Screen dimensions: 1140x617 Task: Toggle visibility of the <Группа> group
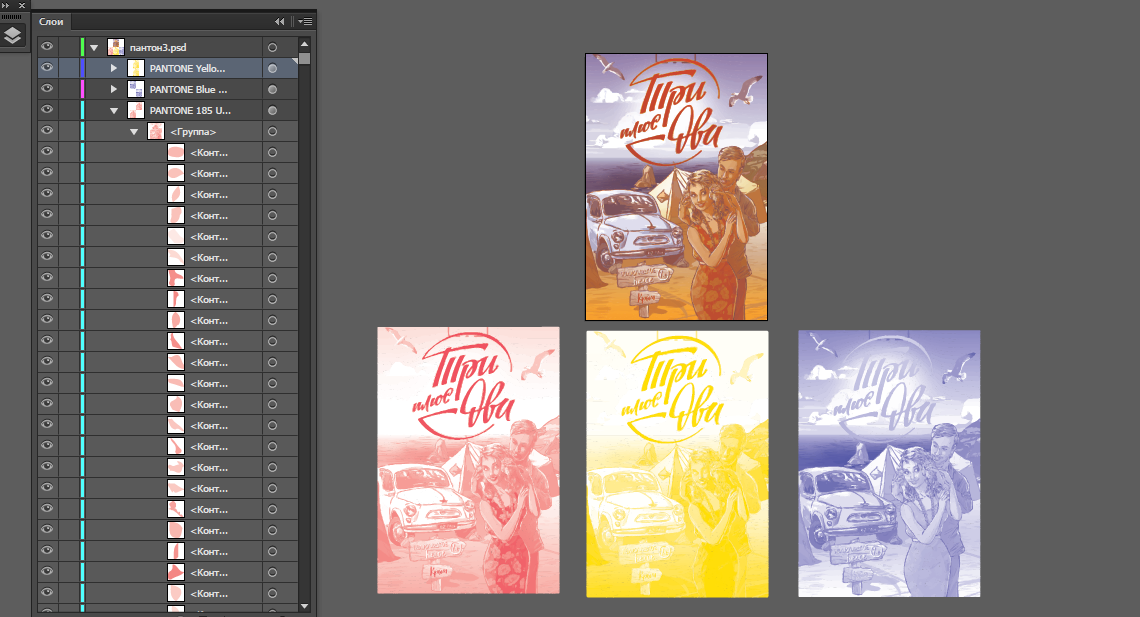[47, 131]
